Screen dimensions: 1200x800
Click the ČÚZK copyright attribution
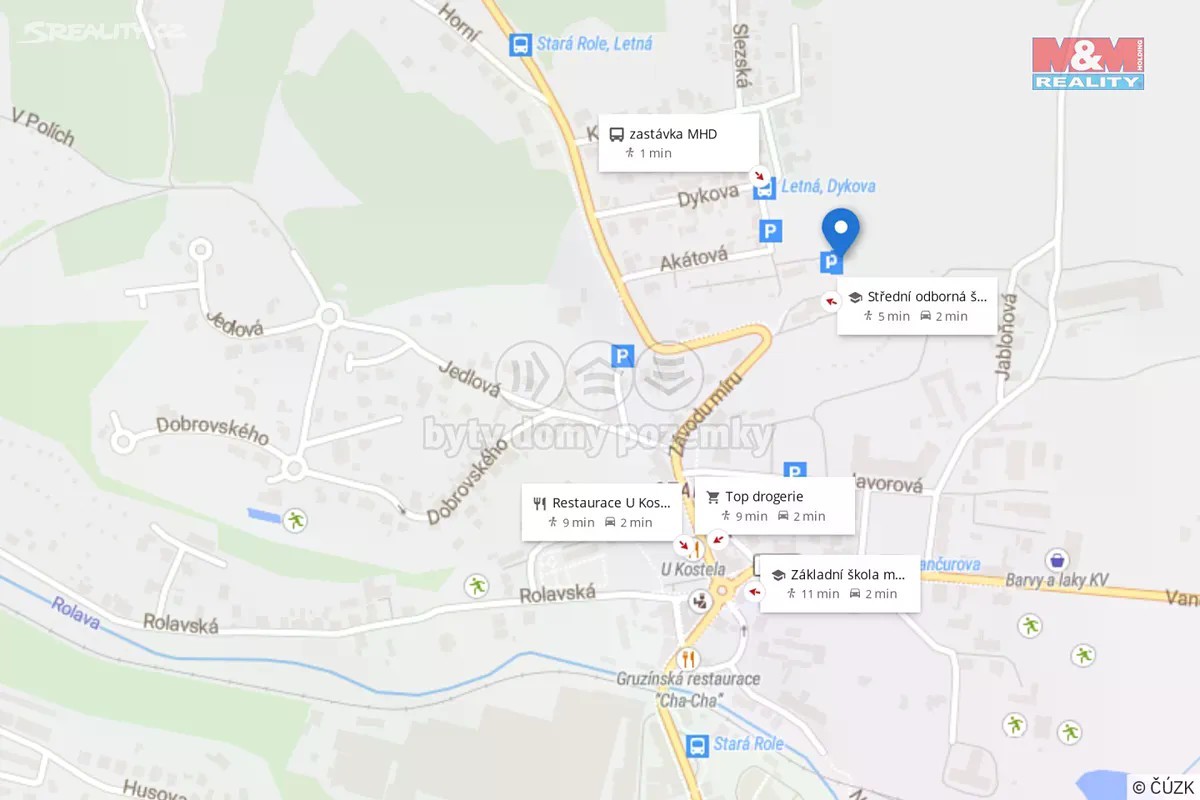pos(1164,787)
